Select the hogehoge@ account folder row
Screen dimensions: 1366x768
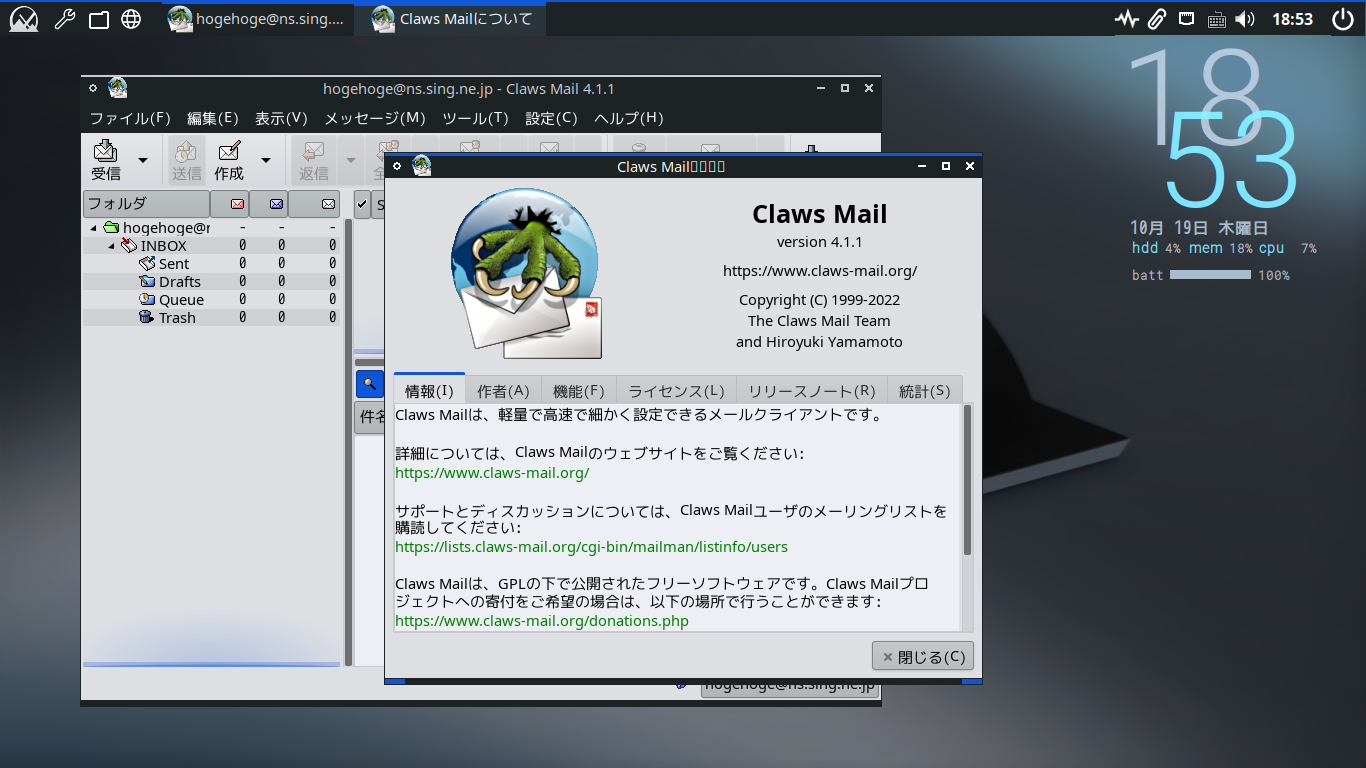211,228
